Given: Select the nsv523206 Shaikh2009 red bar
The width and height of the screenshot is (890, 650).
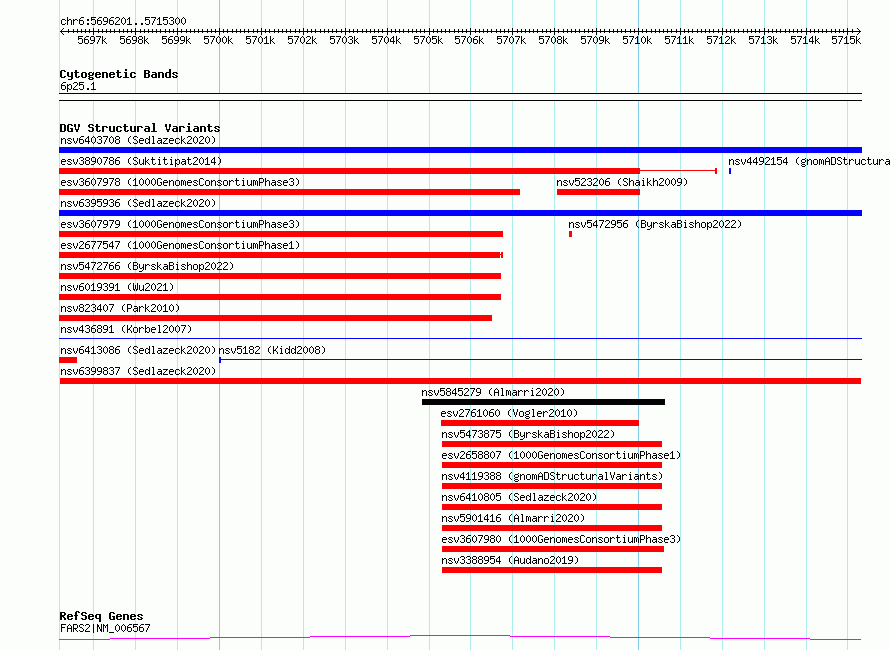Looking at the screenshot, I should click(x=598, y=192).
